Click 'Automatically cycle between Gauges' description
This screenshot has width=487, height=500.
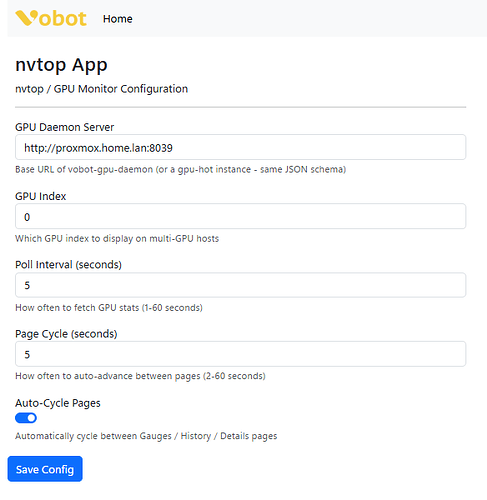click(146, 436)
